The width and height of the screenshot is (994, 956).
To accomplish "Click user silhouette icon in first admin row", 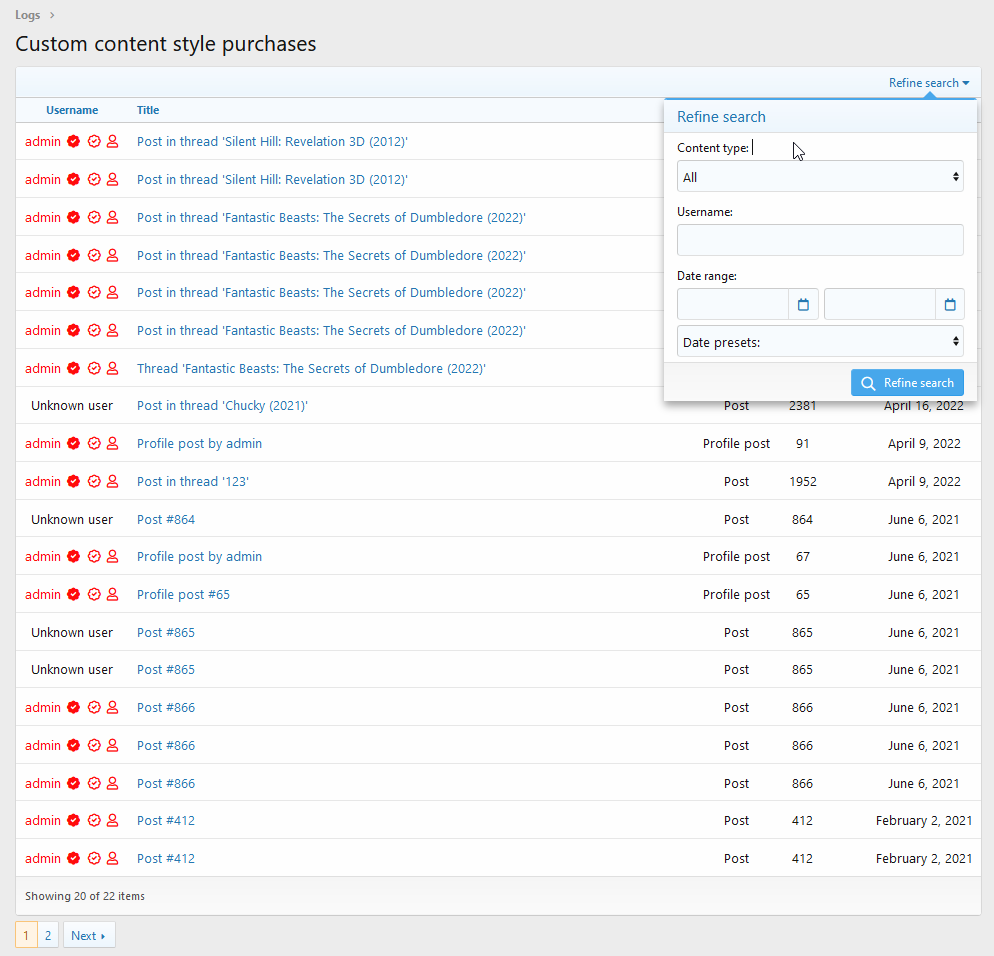I will (113, 142).
